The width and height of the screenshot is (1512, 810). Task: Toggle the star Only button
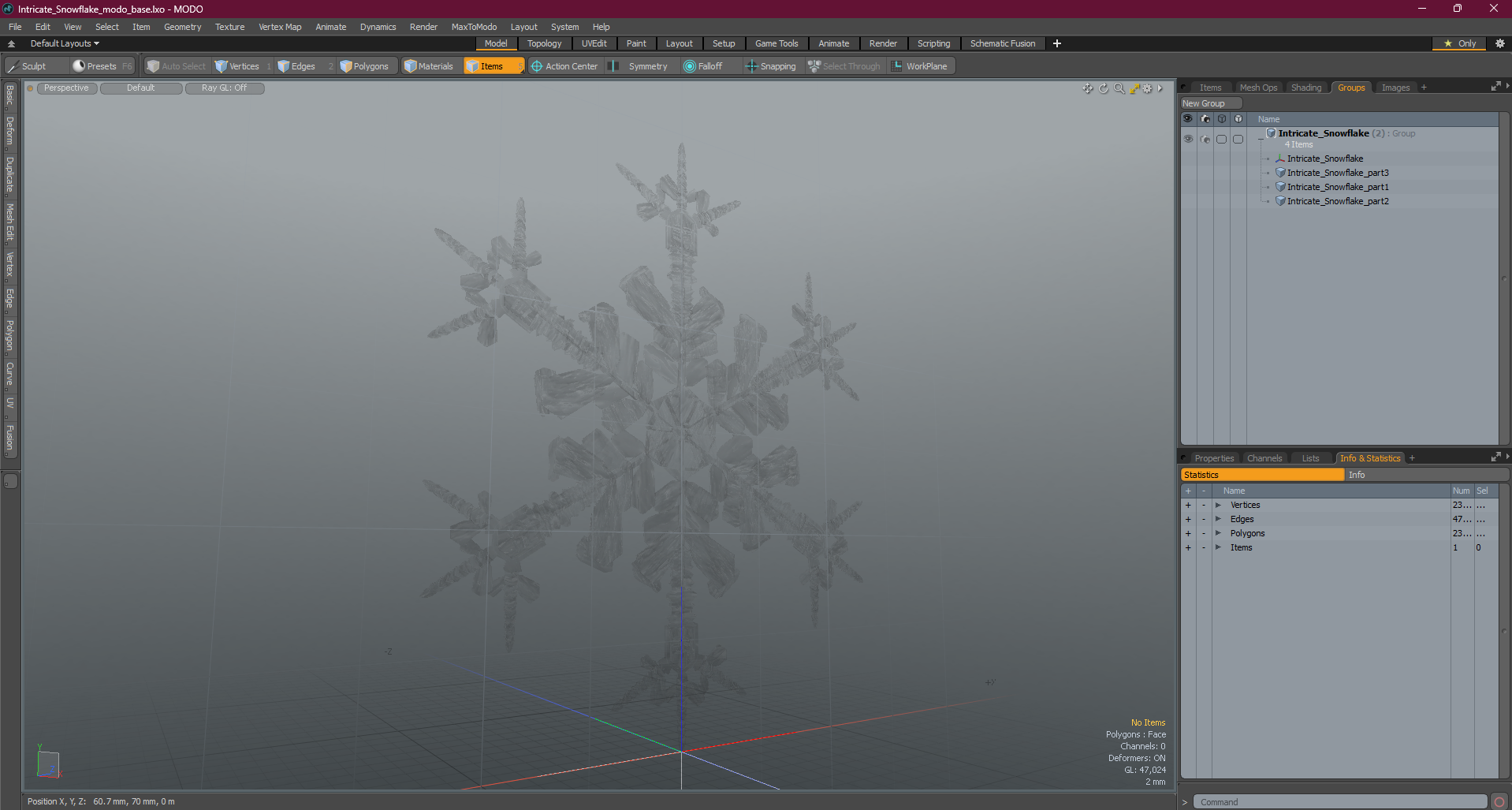(1459, 43)
